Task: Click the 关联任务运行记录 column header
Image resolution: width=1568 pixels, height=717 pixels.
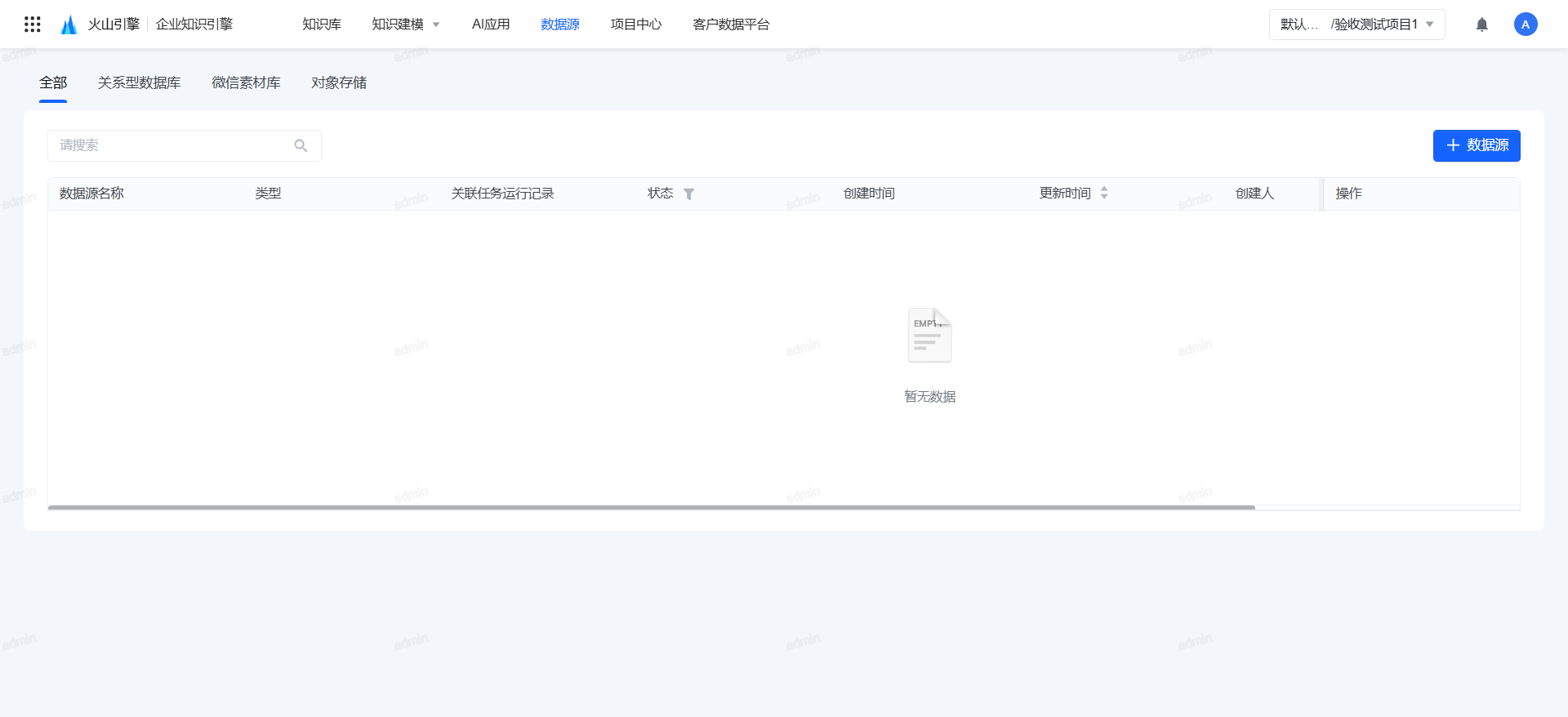Action: click(502, 194)
